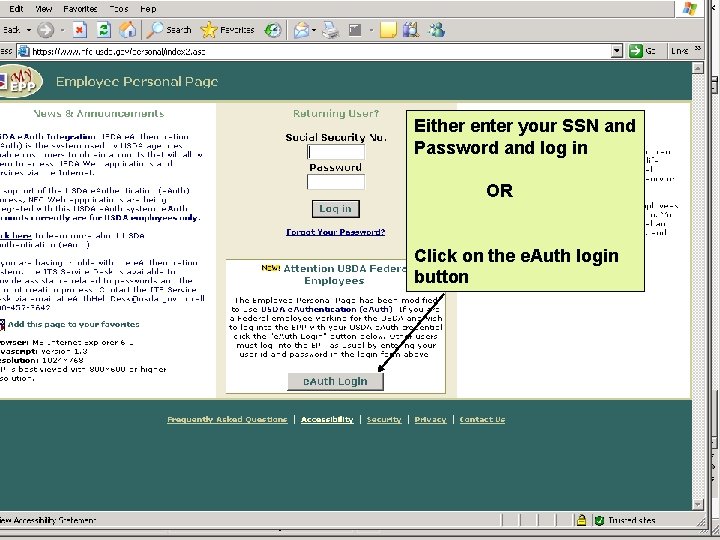
Task: Click the Forward arrow button
Action: point(45,30)
